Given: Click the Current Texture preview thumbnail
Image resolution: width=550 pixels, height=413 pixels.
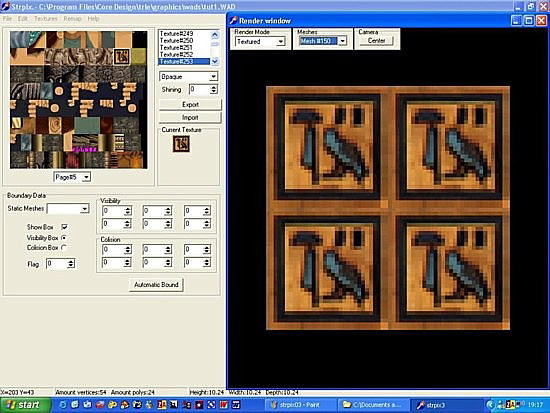Looking at the screenshot, I should (x=181, y=144).
